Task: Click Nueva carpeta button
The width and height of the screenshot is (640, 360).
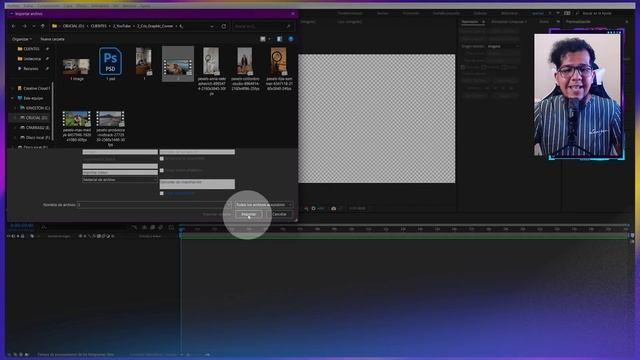Action: pyautogui.click(x=52, y=39)
